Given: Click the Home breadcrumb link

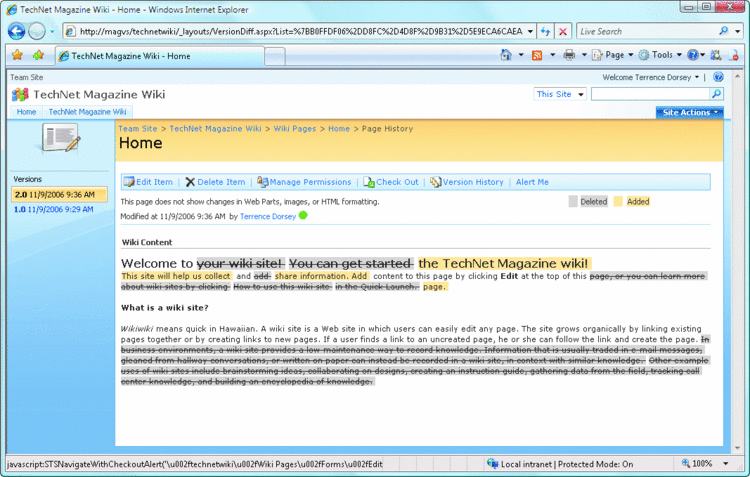Looking at the screenshot, I should (x=339, y=129).
